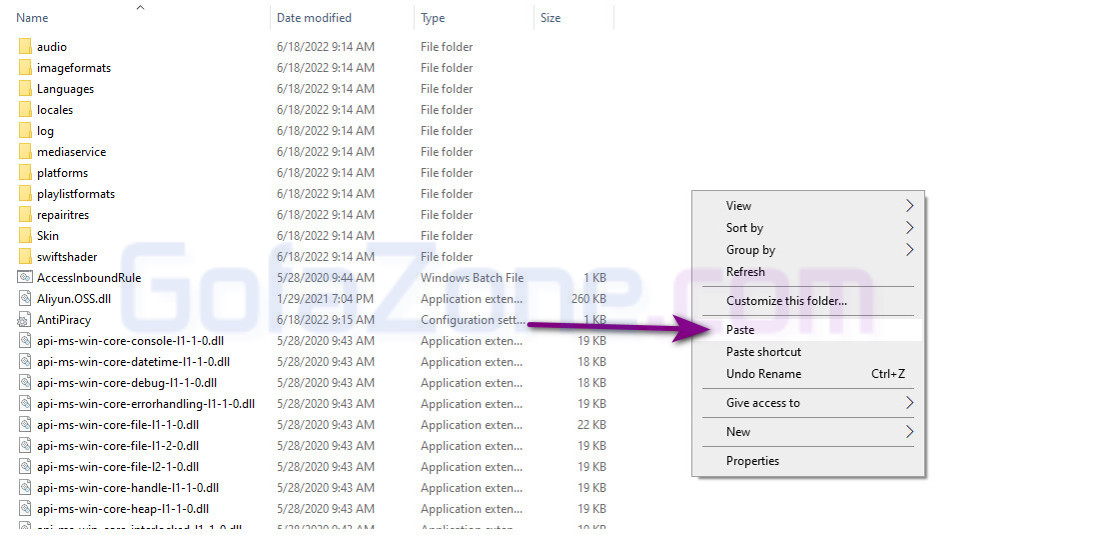Expand the View submenu arrow
Image resolution: width=1115 pixels, height=535 pixels.
pos(909,206)
